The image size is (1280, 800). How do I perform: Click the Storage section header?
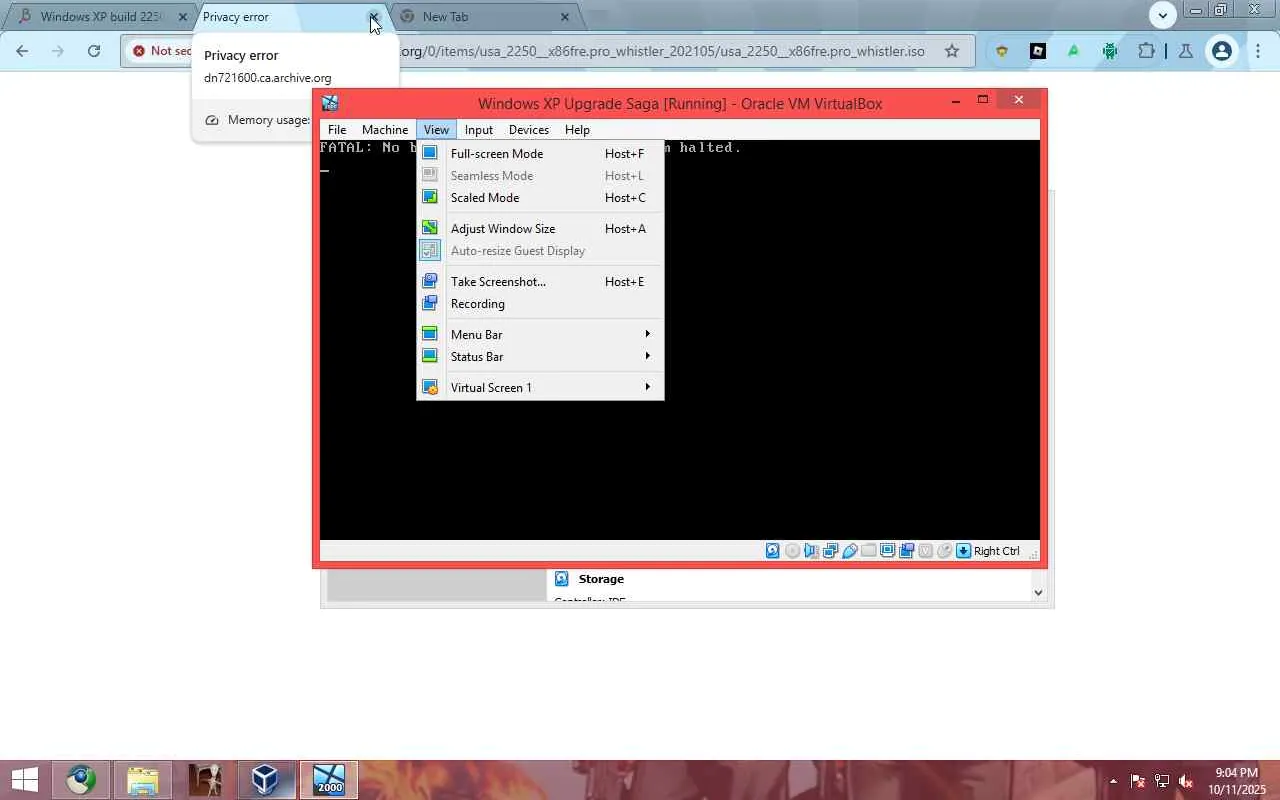tap(601, 579)
